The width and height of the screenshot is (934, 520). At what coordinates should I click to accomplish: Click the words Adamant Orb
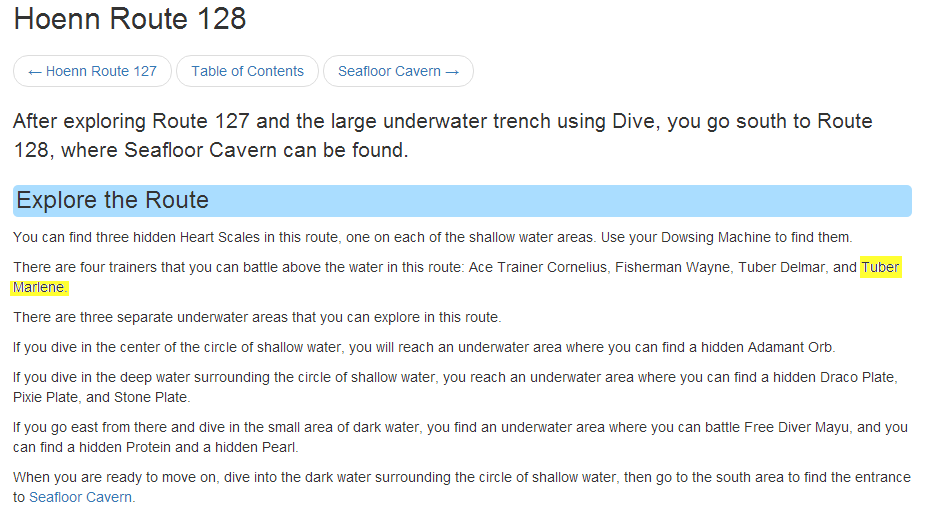[x=790, y=347]
